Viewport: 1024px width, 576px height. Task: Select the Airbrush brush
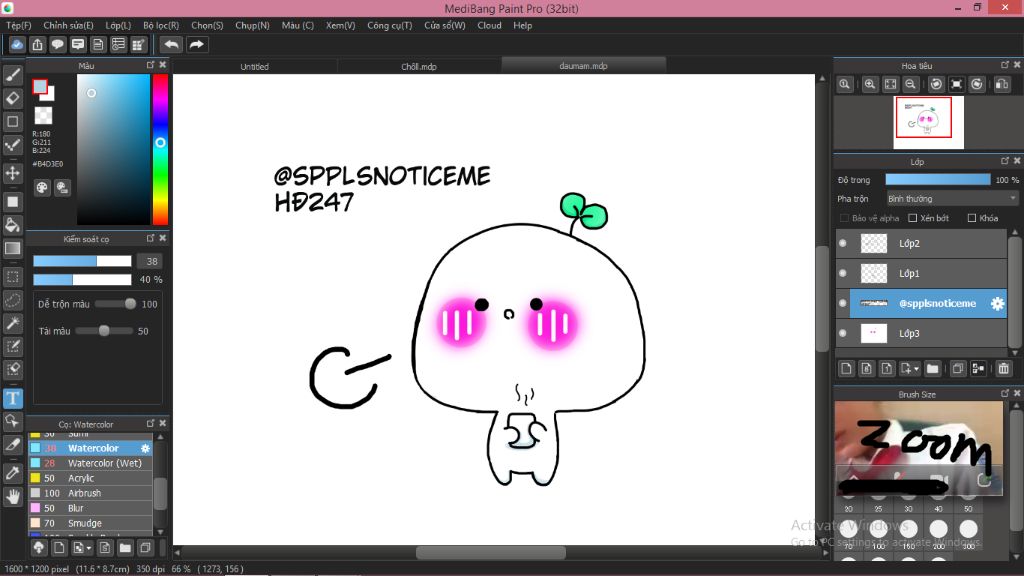click(x=90, y=493)
